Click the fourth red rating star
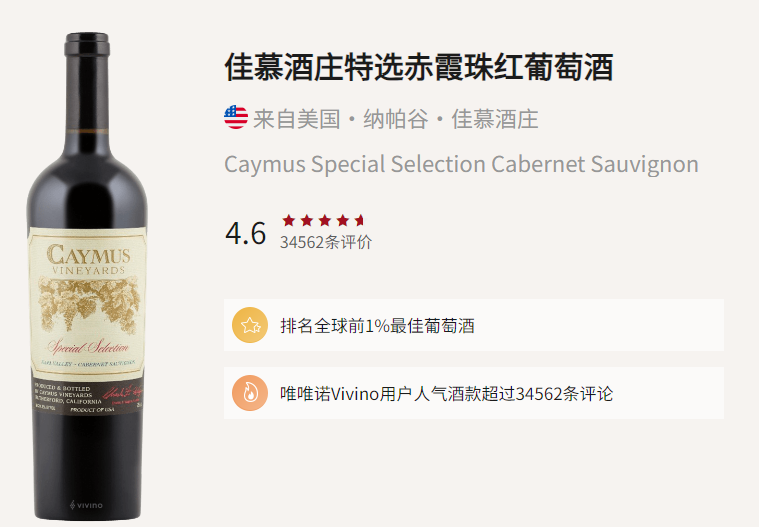Image resolution: width=759 pixels, height=527 pixels. point(343,221)
